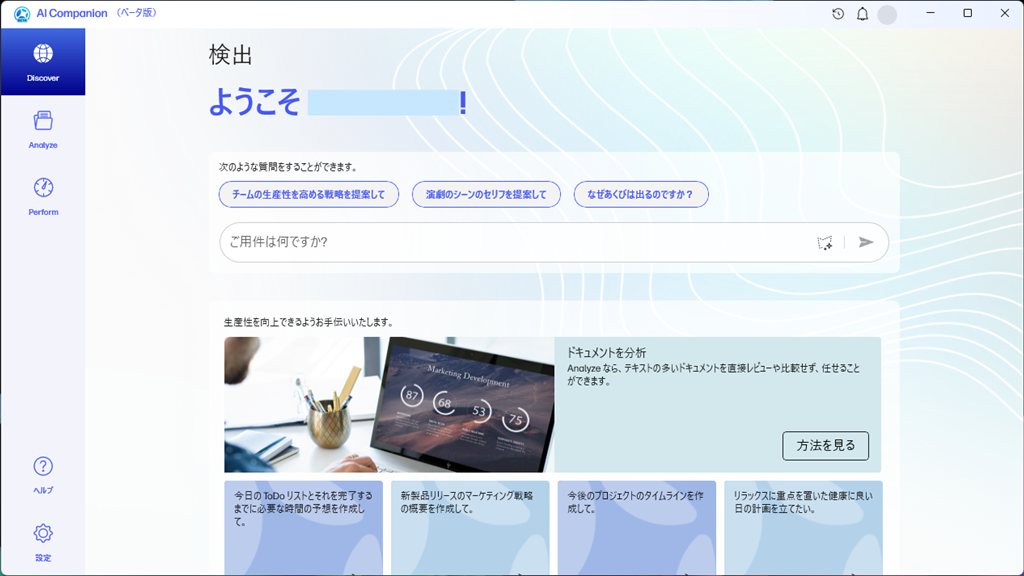Open the 新製品リリースのマーケティング戦略 prompt card

[x=470, y=528]
